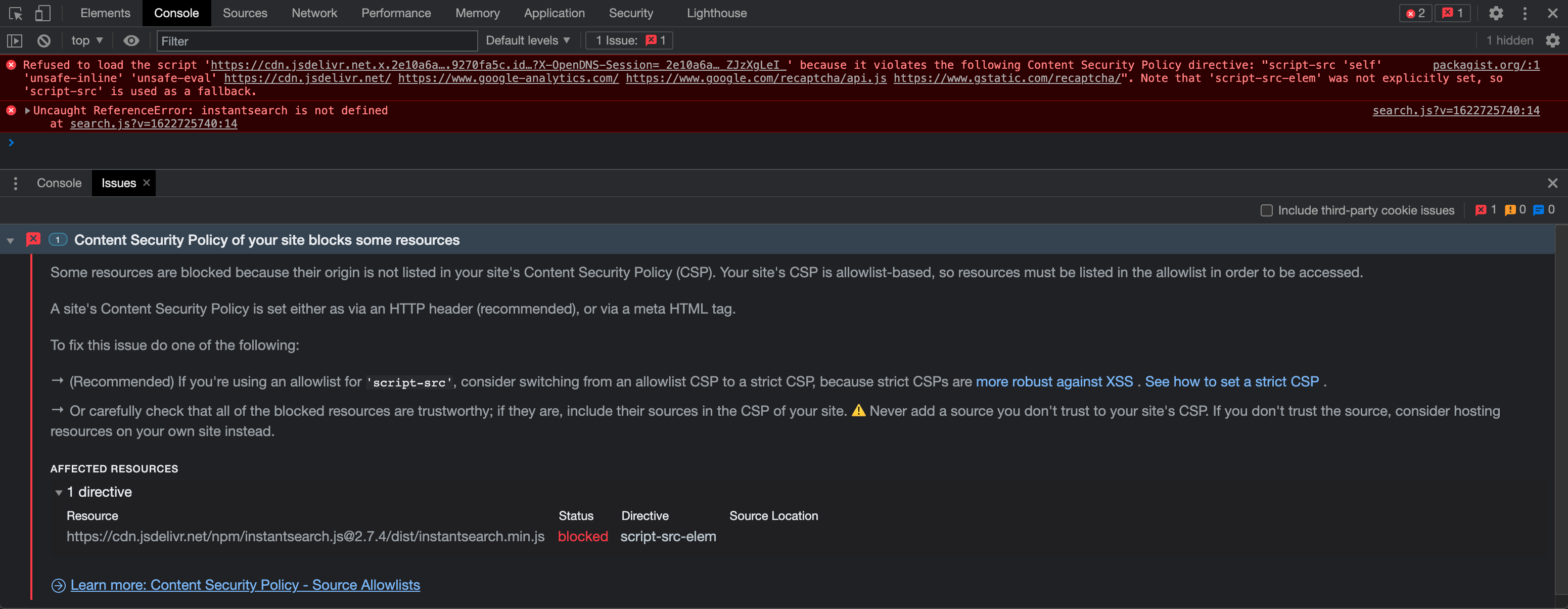
Task: Select the inspect element tool
Action: point(15,13)
